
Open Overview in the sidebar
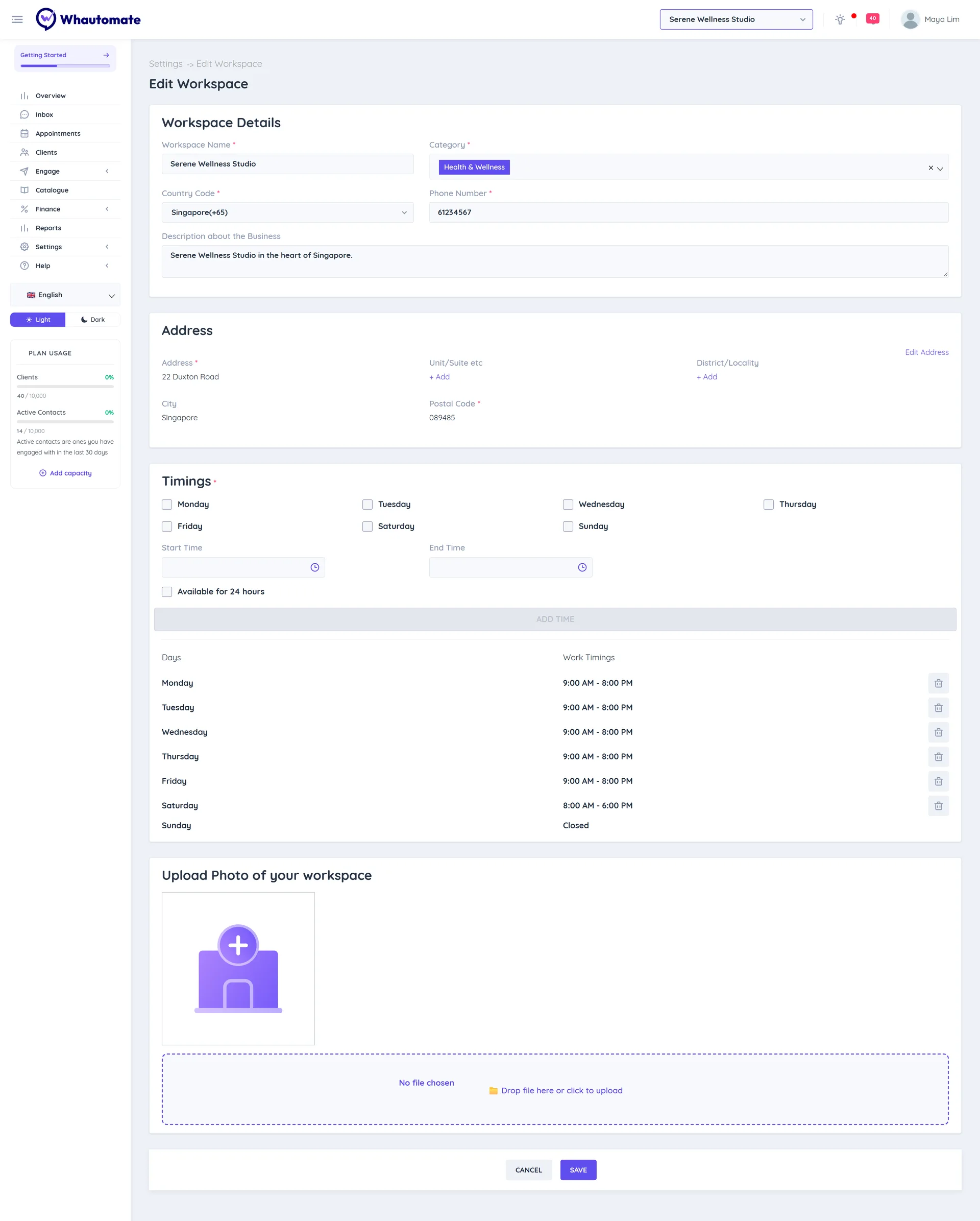[65, 95]
